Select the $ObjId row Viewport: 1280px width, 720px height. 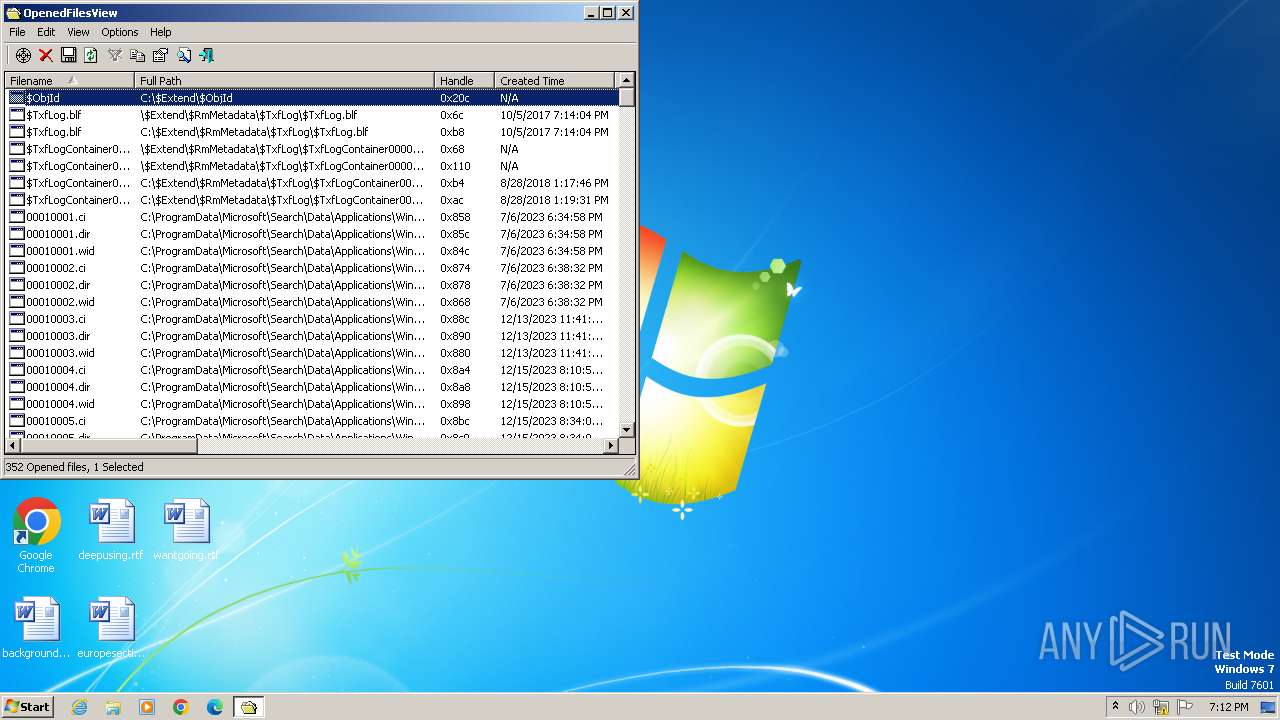312,98
